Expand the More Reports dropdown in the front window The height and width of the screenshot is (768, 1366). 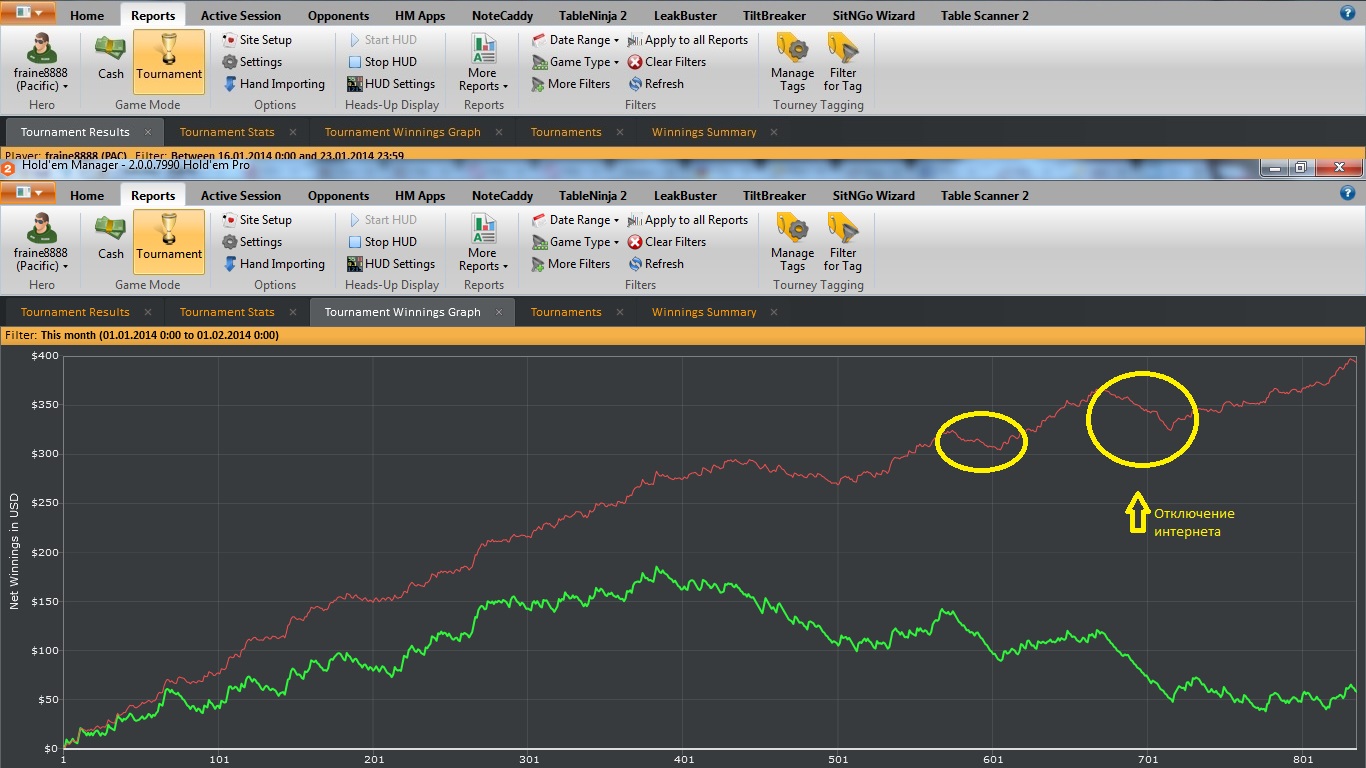[484, 242]
